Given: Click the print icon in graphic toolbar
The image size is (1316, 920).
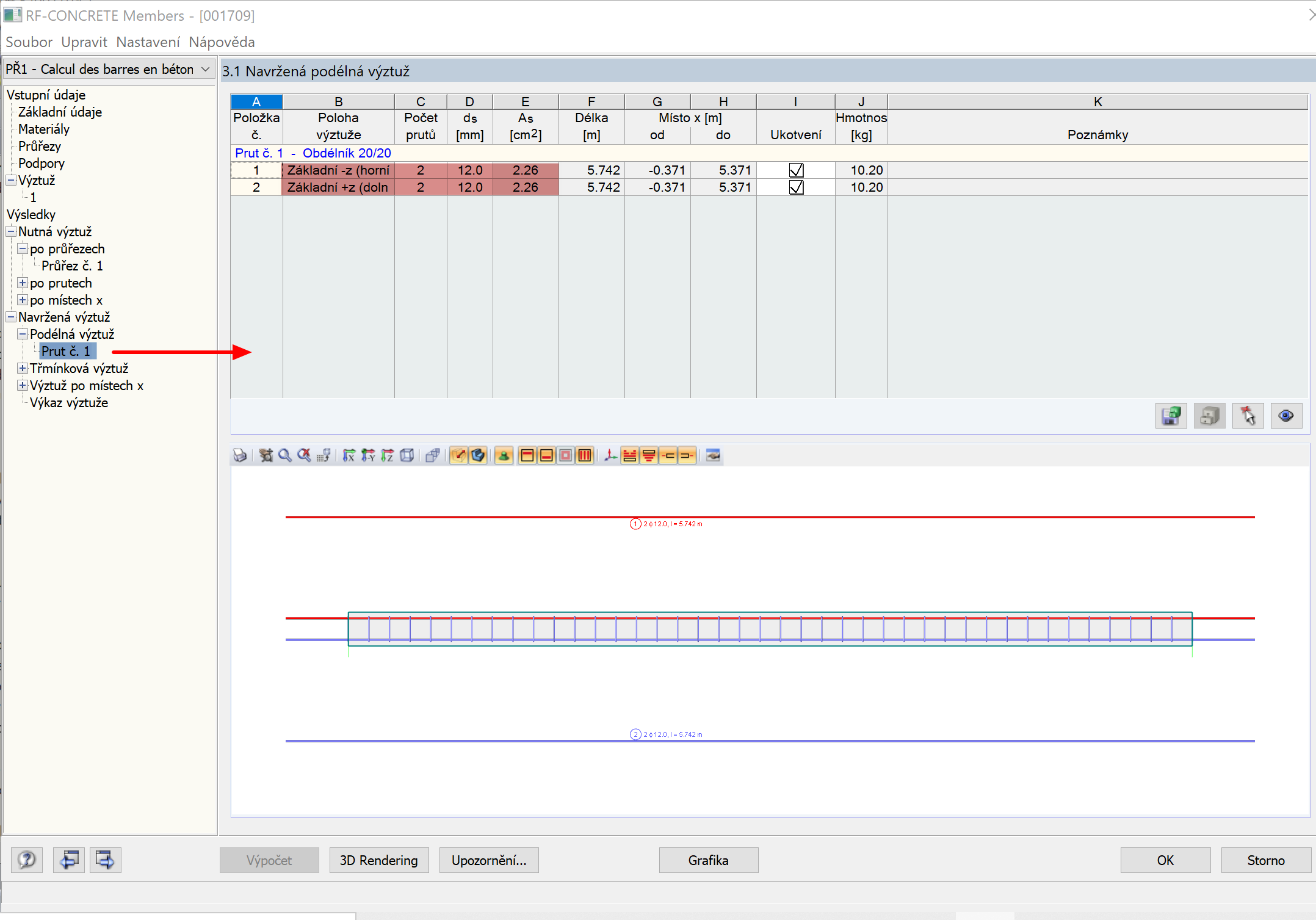Looking at the screenshot, I should pyautogui.click(x=240, y=455).
